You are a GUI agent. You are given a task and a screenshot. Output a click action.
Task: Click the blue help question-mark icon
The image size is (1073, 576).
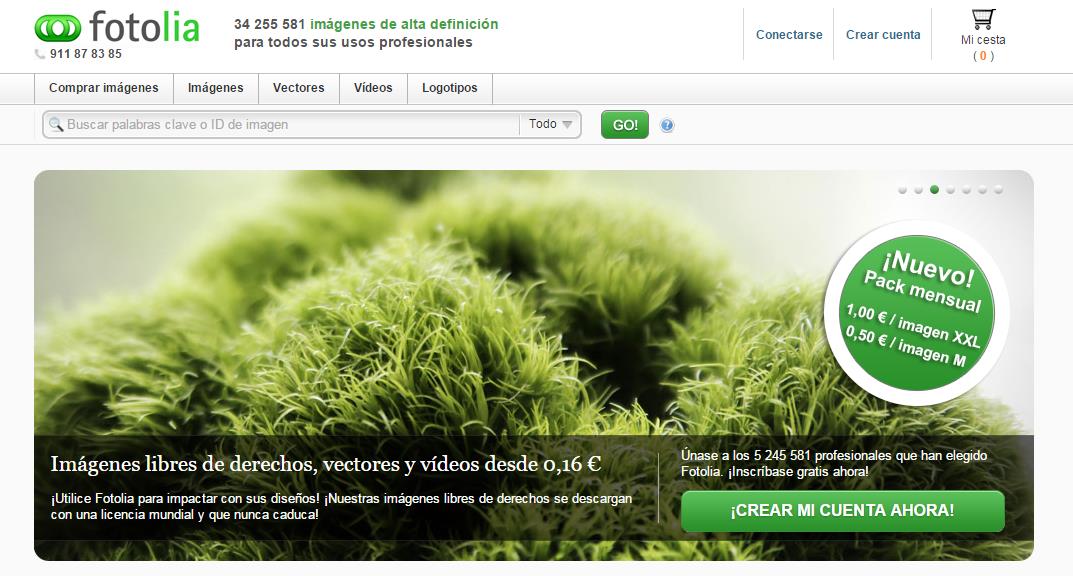[667, 125]
